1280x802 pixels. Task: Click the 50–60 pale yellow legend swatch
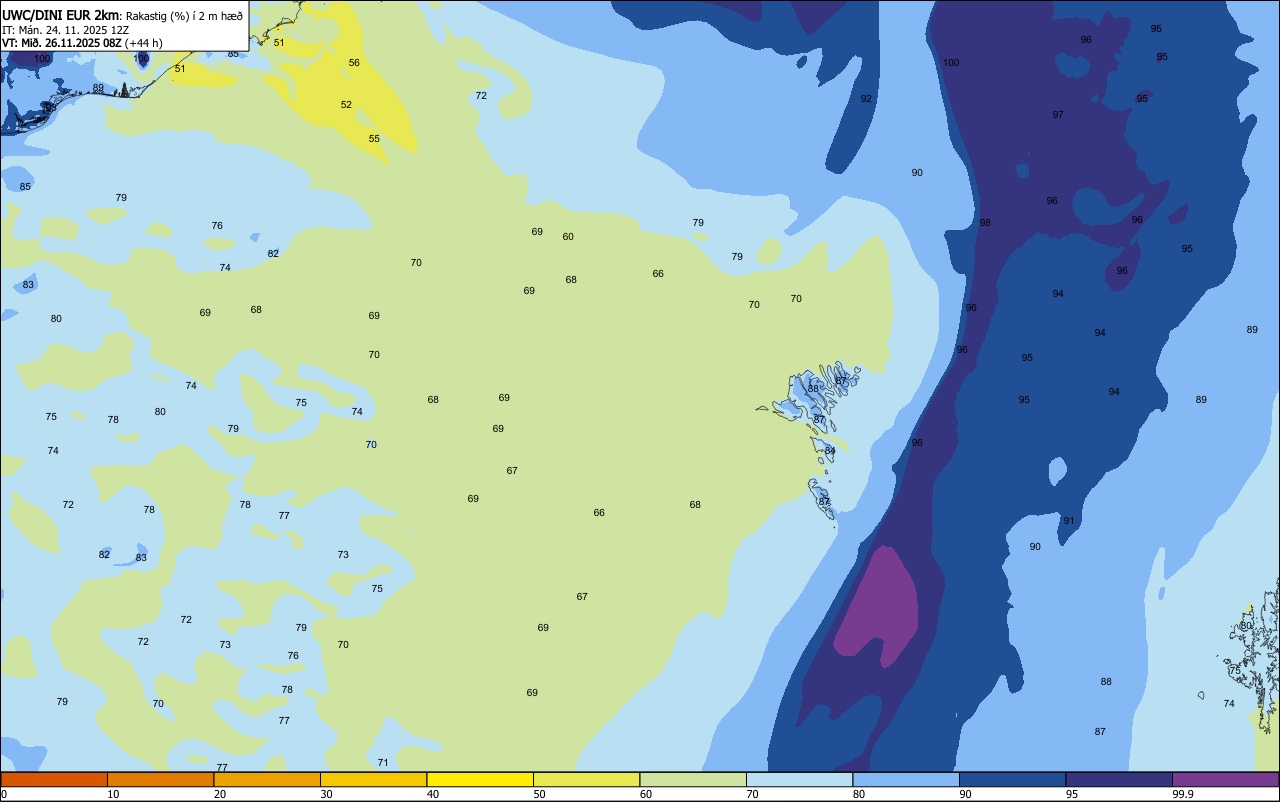pos(586,779)
